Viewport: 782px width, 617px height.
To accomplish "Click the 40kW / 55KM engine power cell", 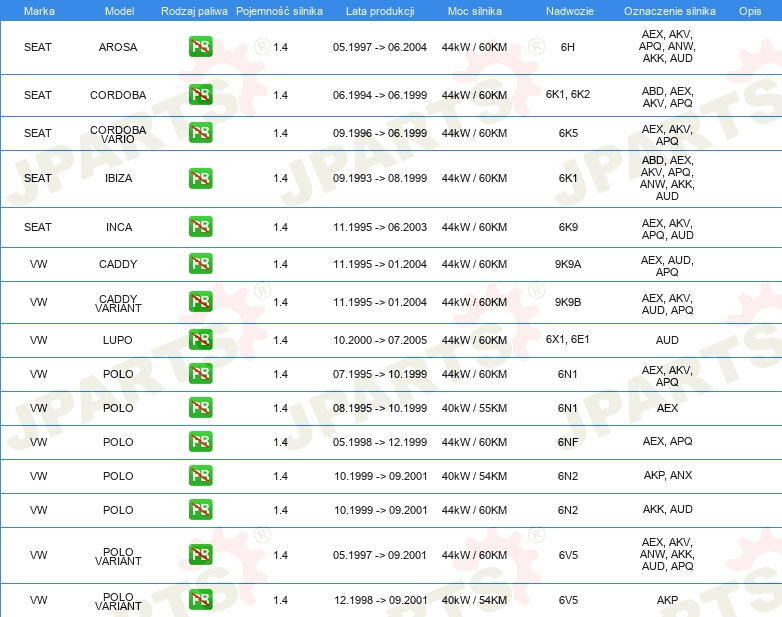I will (474, 408).
